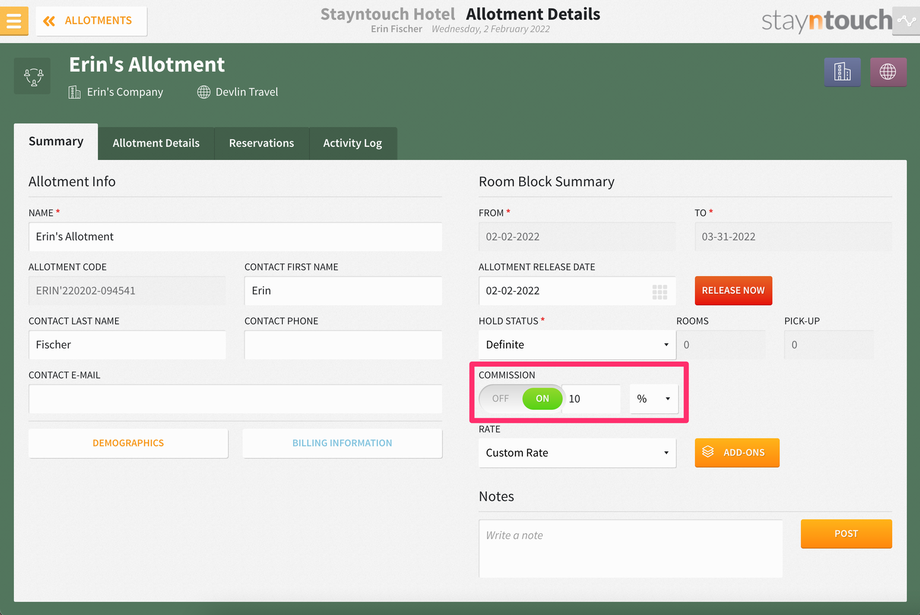
Task: Click the Room Block Summary heading
Action: (546, 182)
